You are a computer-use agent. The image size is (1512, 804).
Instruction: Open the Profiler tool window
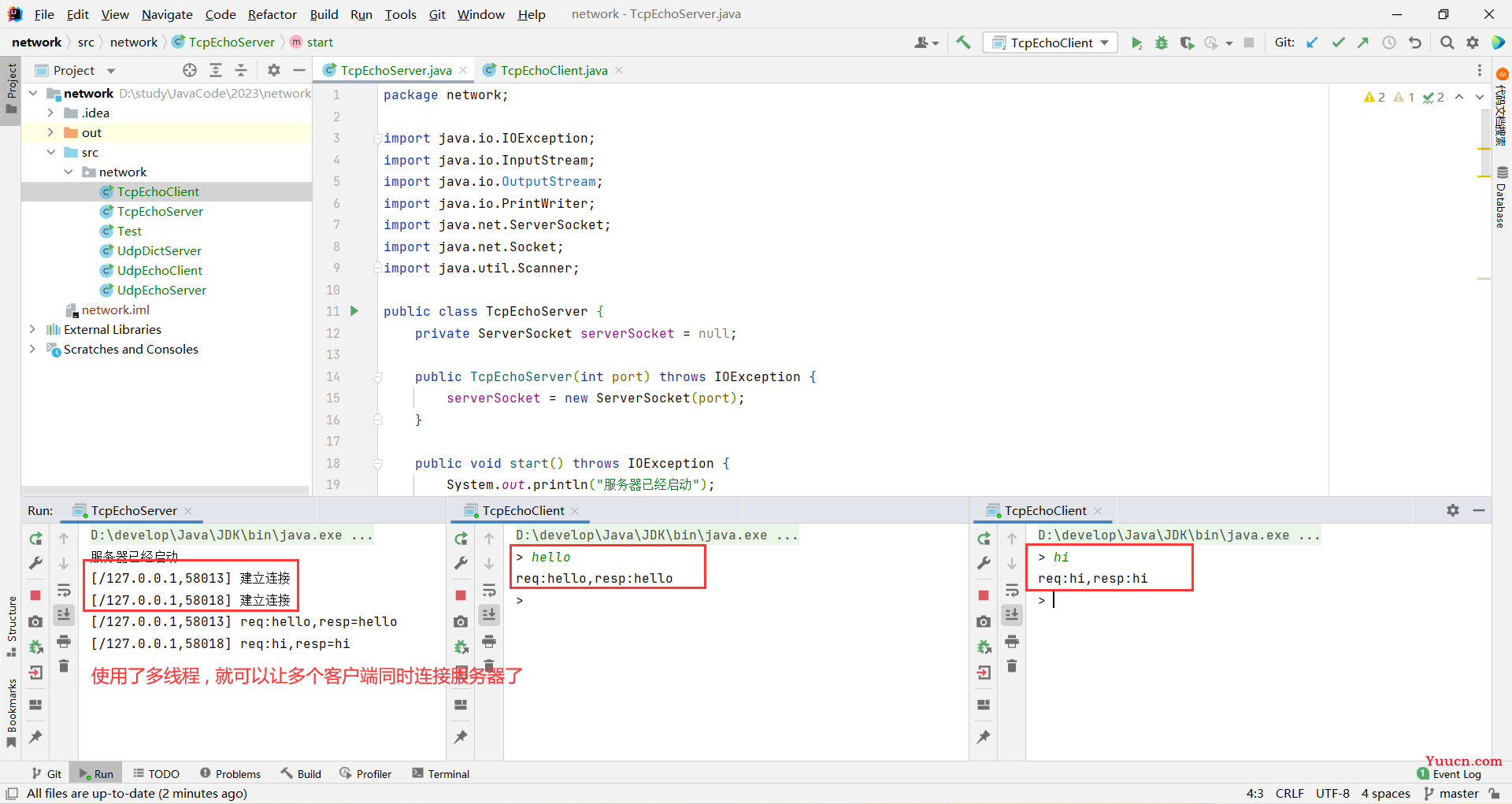[x=365, y=774]
